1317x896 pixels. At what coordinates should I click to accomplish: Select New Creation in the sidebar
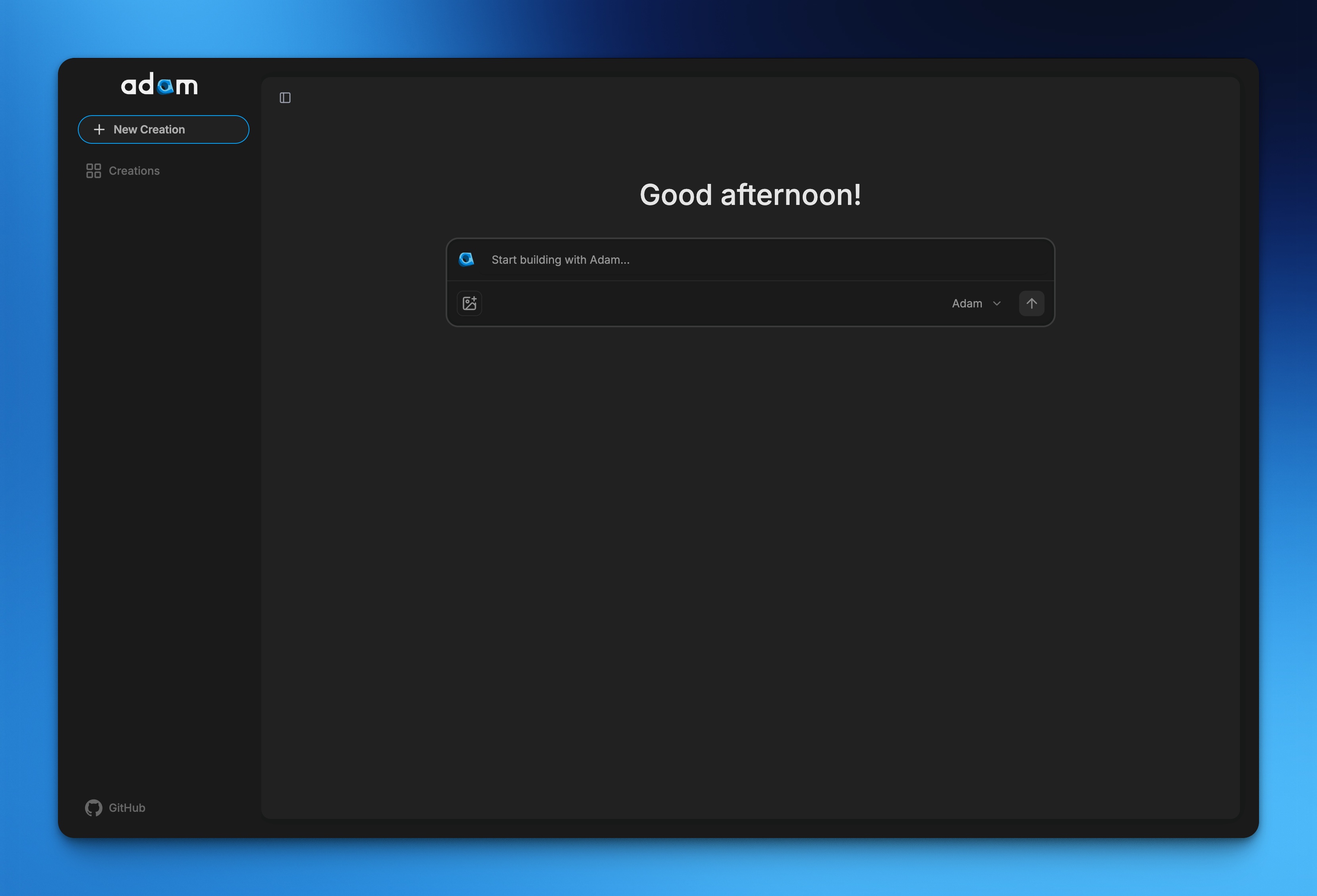click(163, 129)
